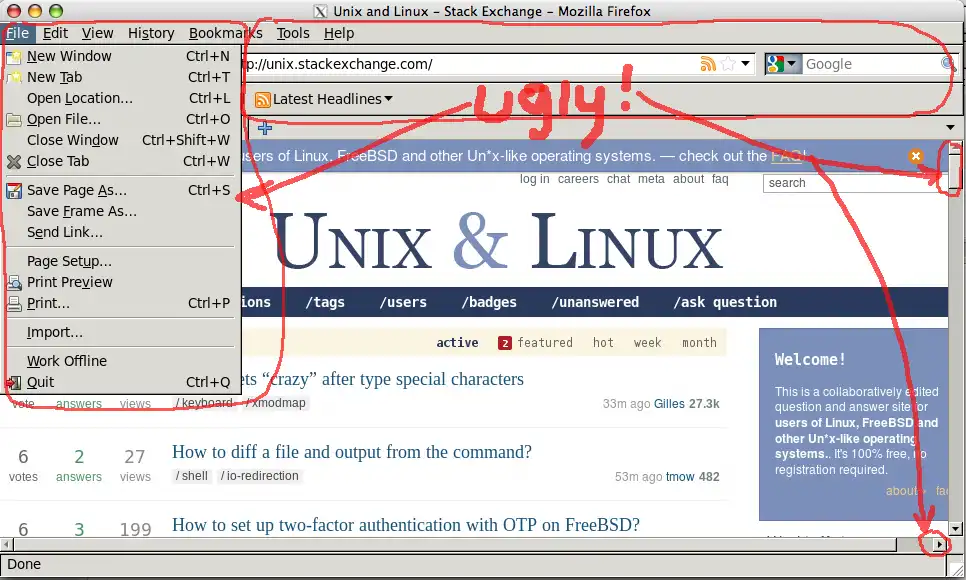Screen dimensions: 966x580
Task: Open Google search engine dropdown
Action: (x=783, y=63)
